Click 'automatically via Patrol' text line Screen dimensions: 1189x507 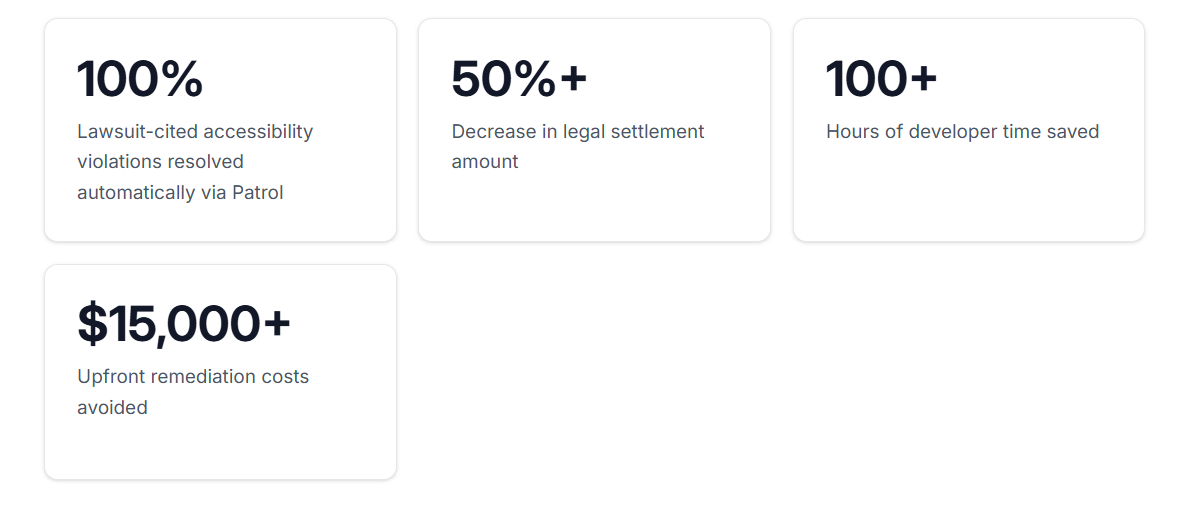click(x=180, y=193)
